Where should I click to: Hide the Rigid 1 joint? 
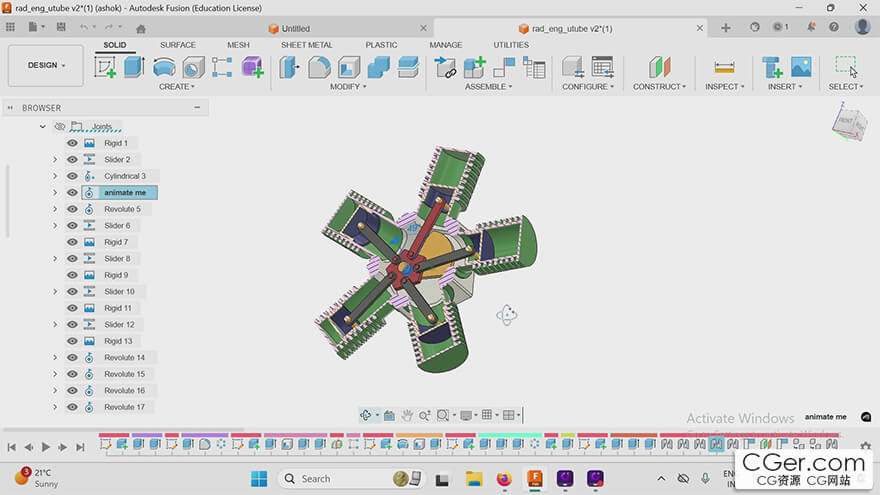(72, 143)
